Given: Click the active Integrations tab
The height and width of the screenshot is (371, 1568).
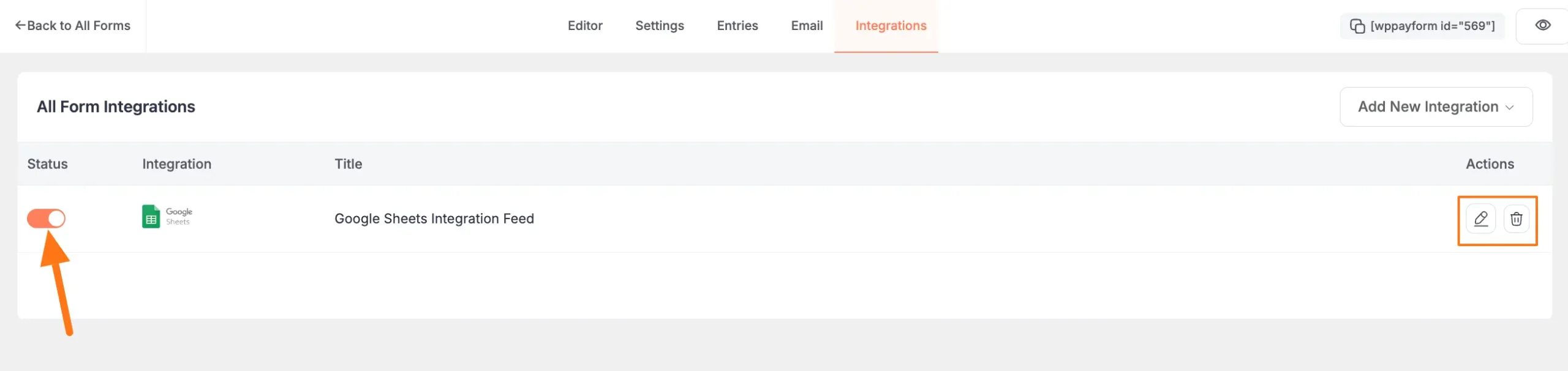Looking at the screenshot, I should [x=891, y=26].
